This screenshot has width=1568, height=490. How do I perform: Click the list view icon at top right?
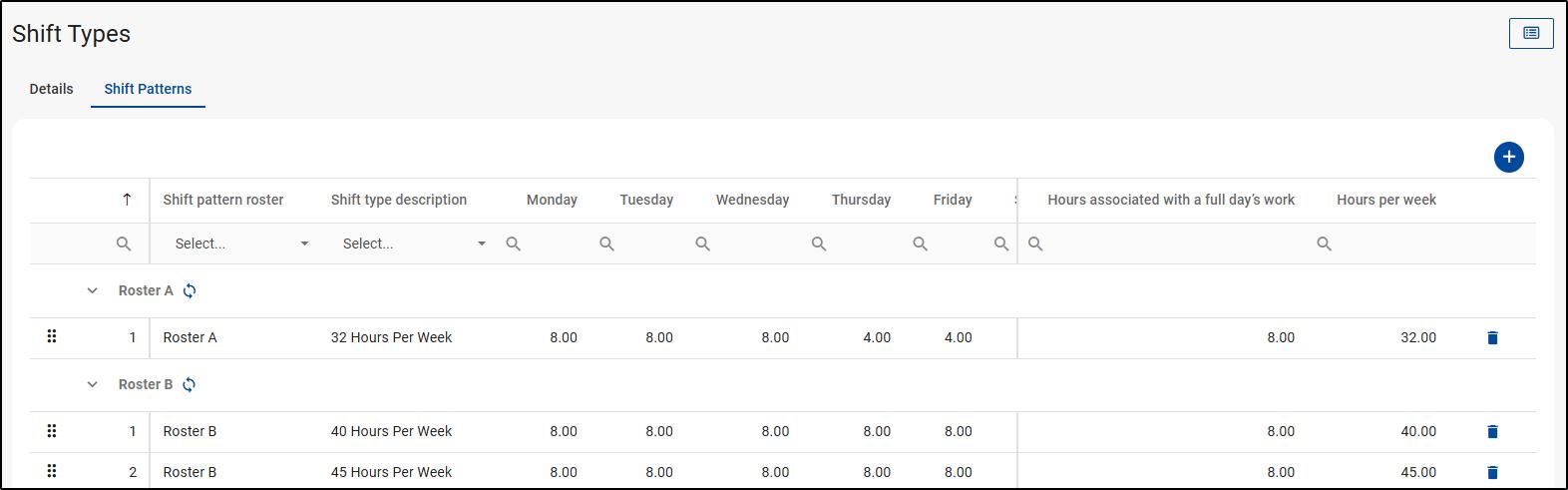point(1530,34)
